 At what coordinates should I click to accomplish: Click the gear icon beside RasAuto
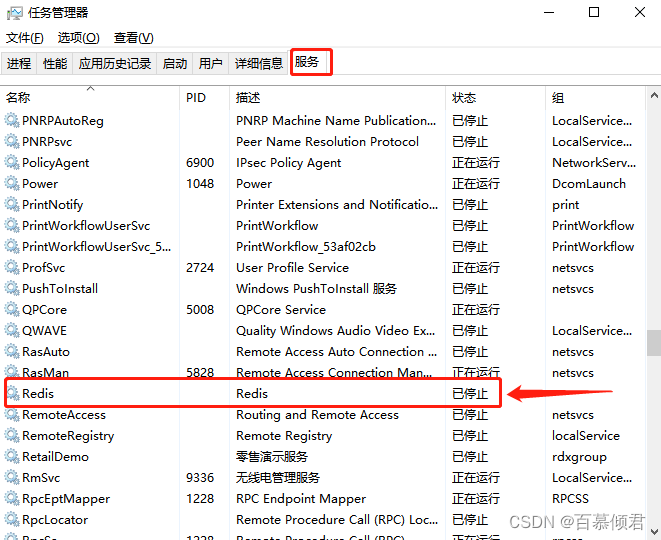click(12, 352)
